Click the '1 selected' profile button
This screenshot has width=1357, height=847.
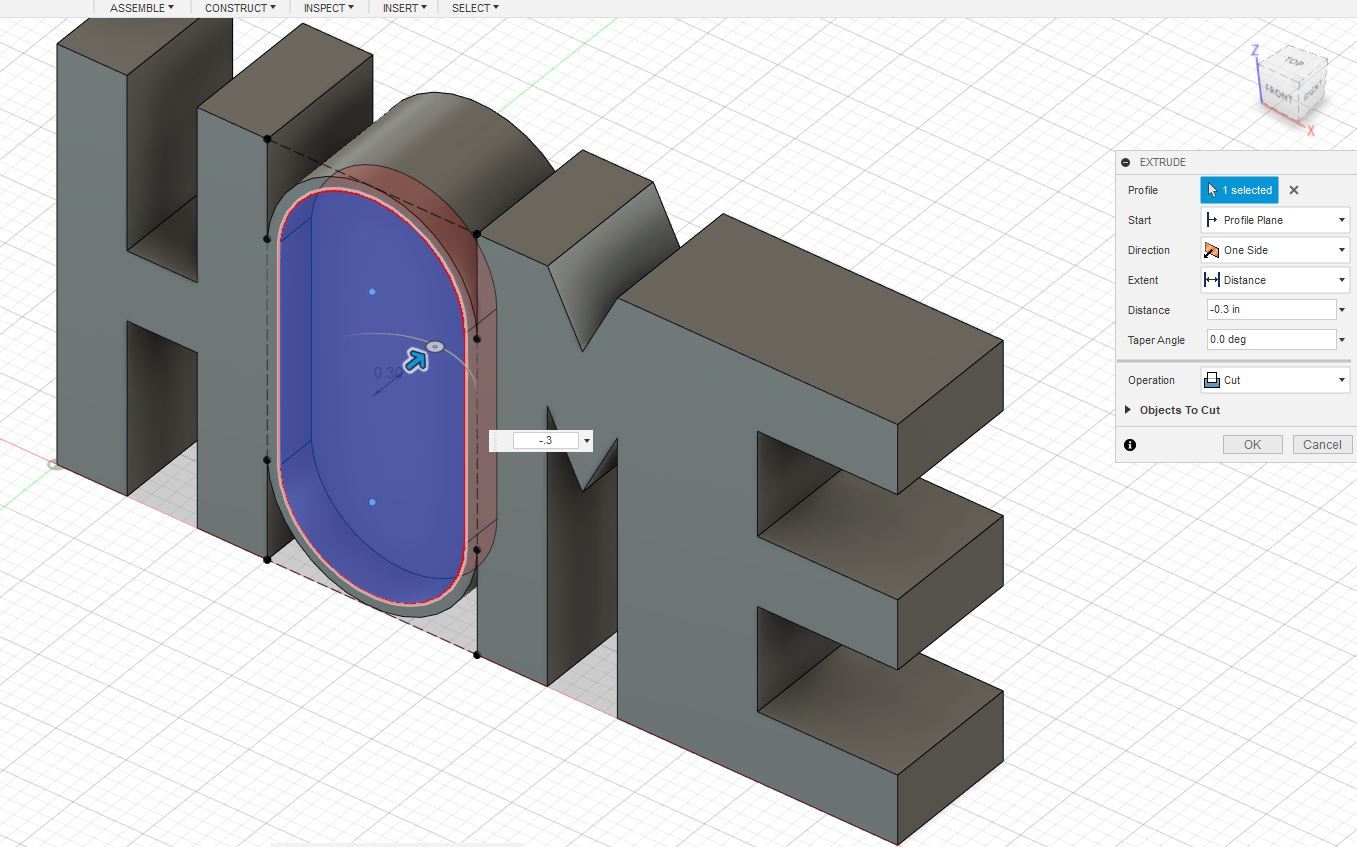pyautogui.click(x=1239, y=190)
